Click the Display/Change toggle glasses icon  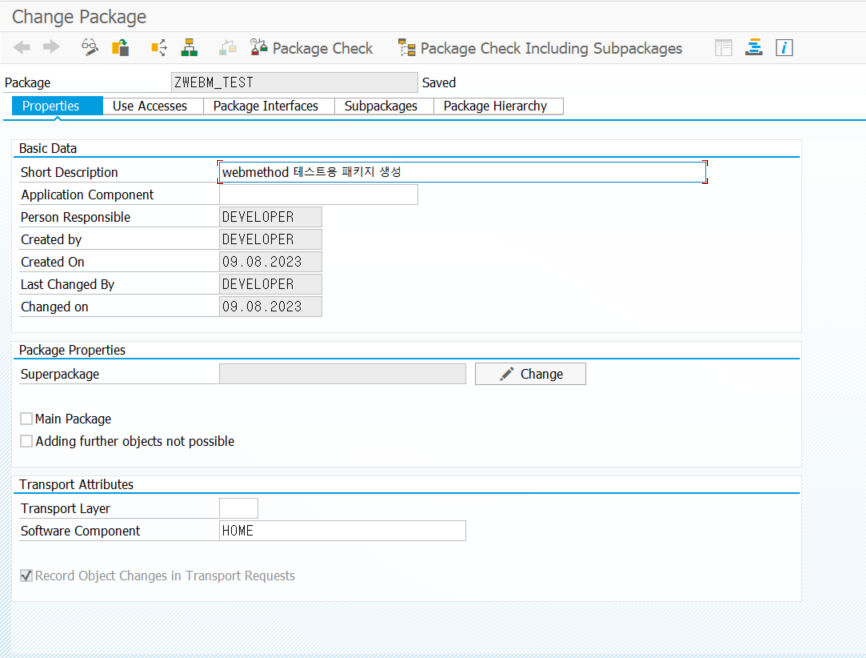90,48
